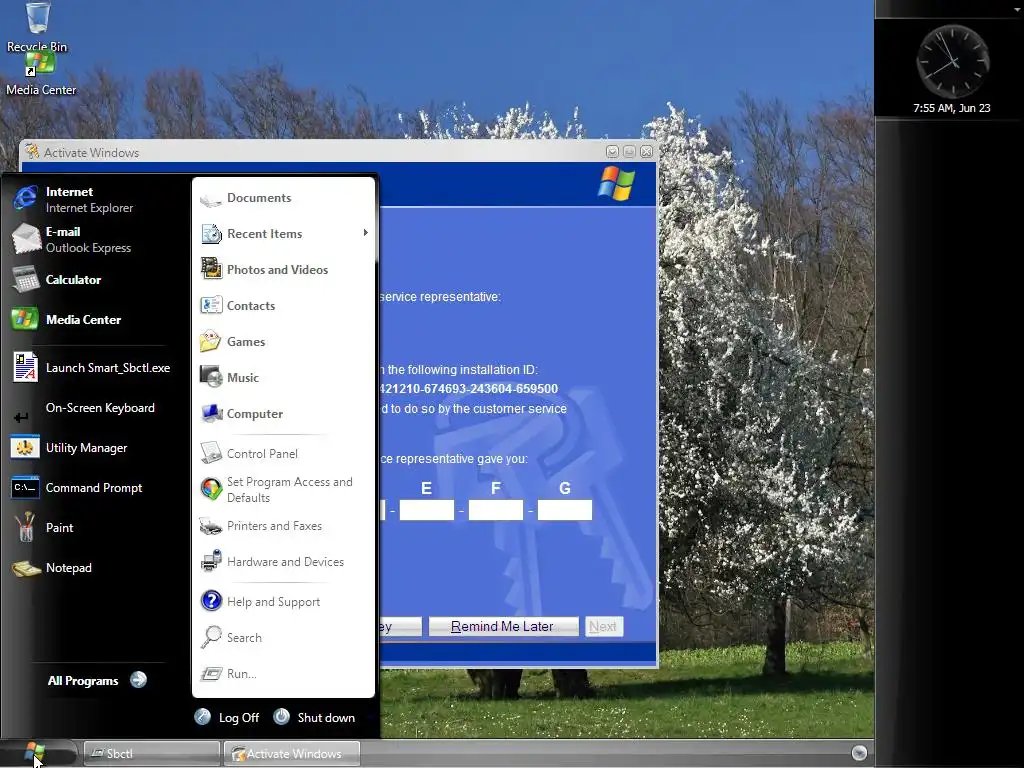The image size is (1024, 768).
Task: Open On-Screen Keyboard
Action: [x=100, y=408]
